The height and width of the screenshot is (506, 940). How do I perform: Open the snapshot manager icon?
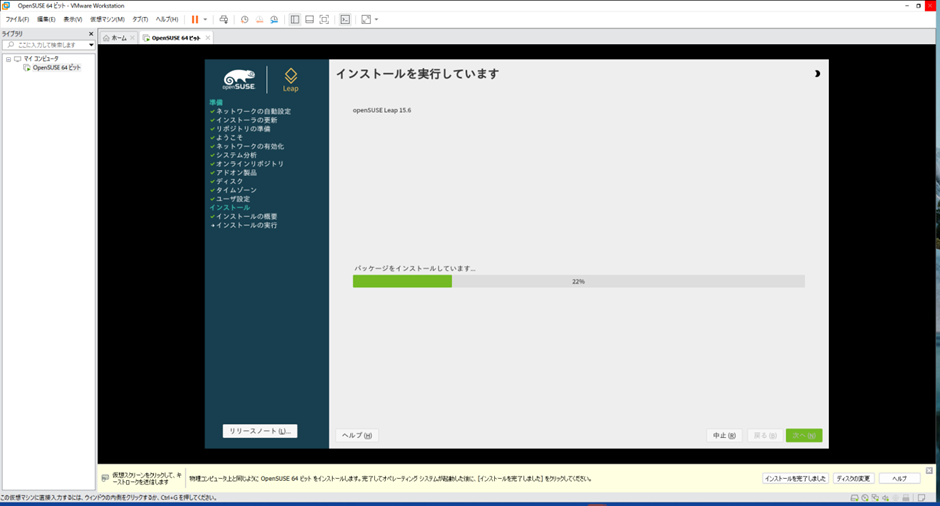click(x=274, y=19)
